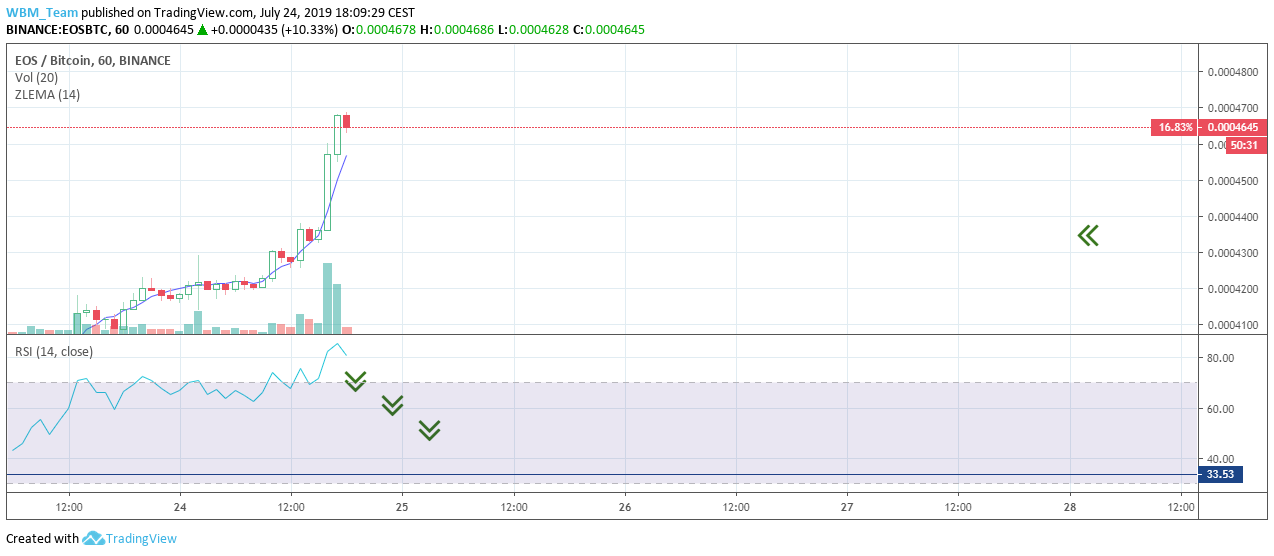Click the 0.0004700 price axis label
The width and height of the screenshot is (1274, 556).
1232,108
